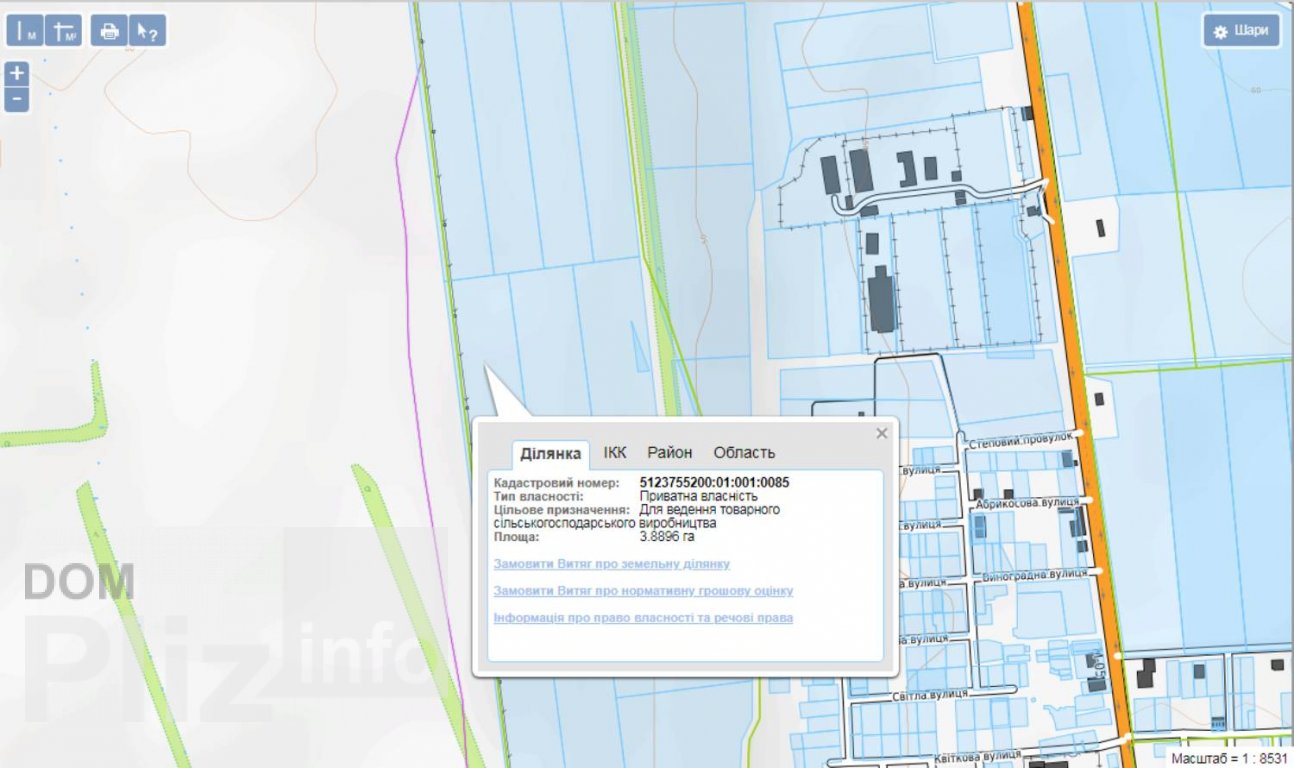The width and height of the screenshot is (1294, 768).
Task: Click the Виноградна вулиця street label
Action: click(1034, 575)
